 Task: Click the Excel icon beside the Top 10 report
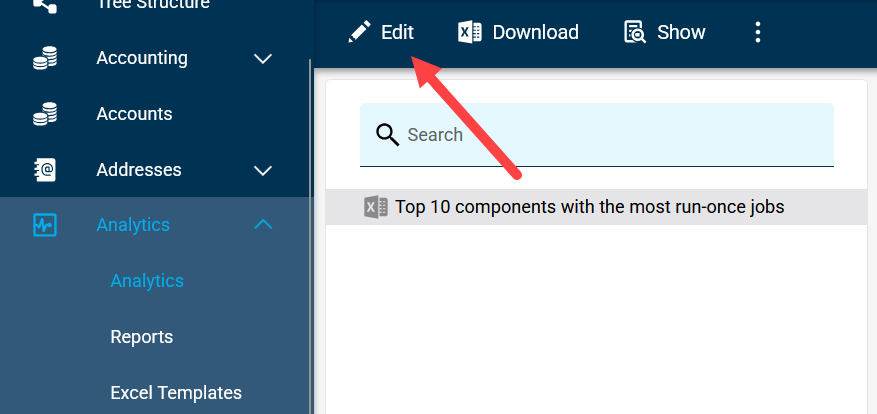coord(376,207)
